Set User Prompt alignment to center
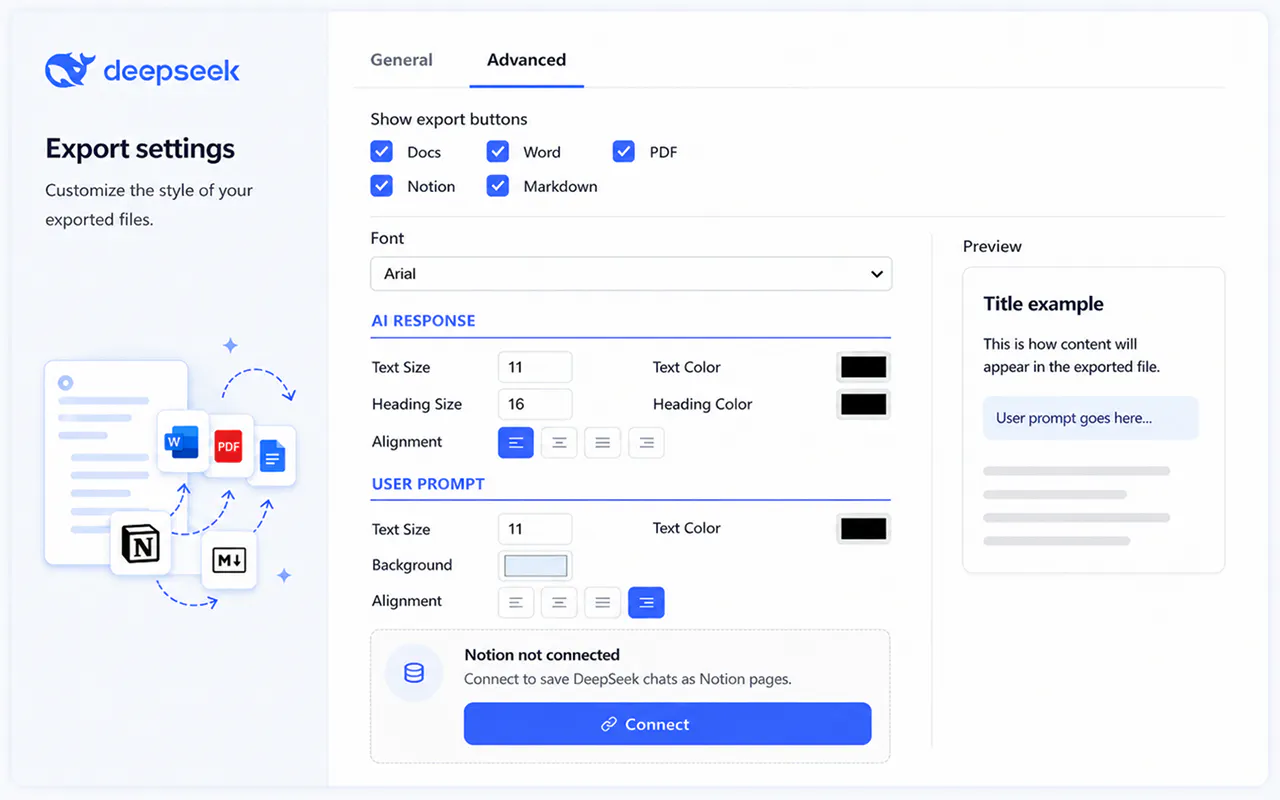The width and height of the screenshot is (1280, 800). pos(559,602)
